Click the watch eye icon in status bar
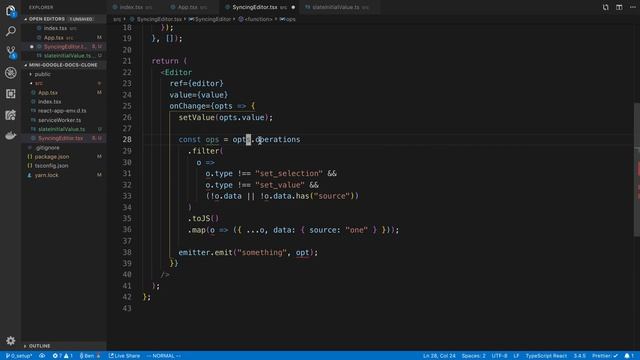 pos(42,356)
